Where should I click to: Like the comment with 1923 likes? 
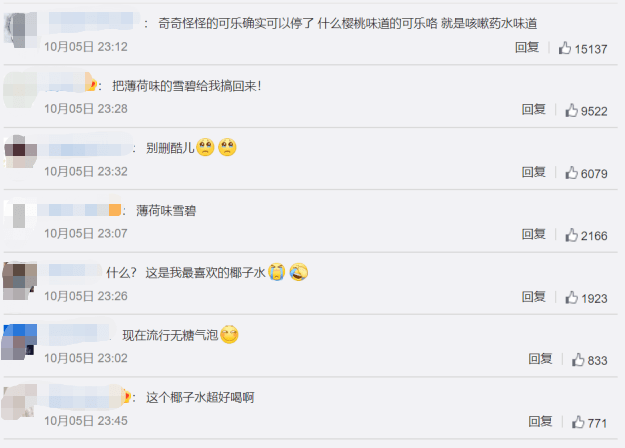[572, 298]
